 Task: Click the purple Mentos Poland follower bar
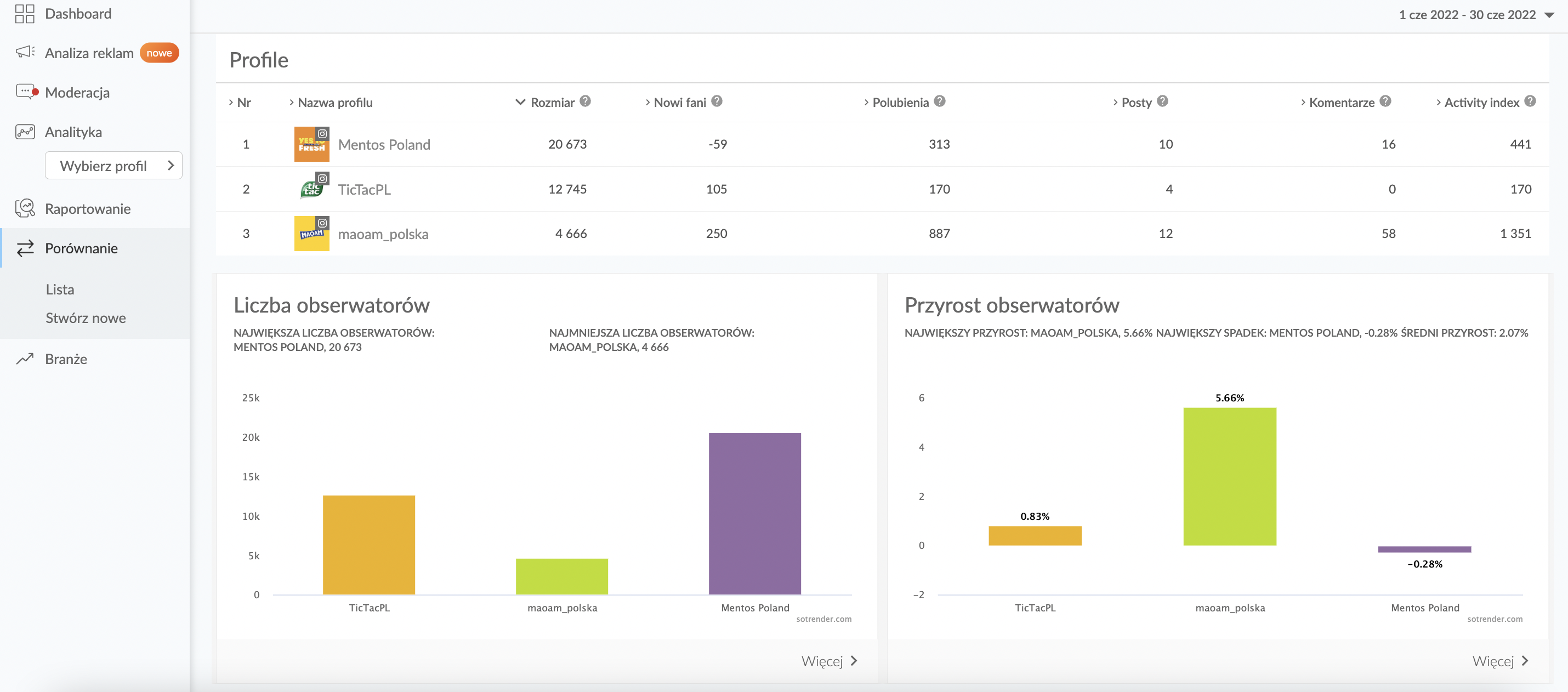[x=754, y=513]
